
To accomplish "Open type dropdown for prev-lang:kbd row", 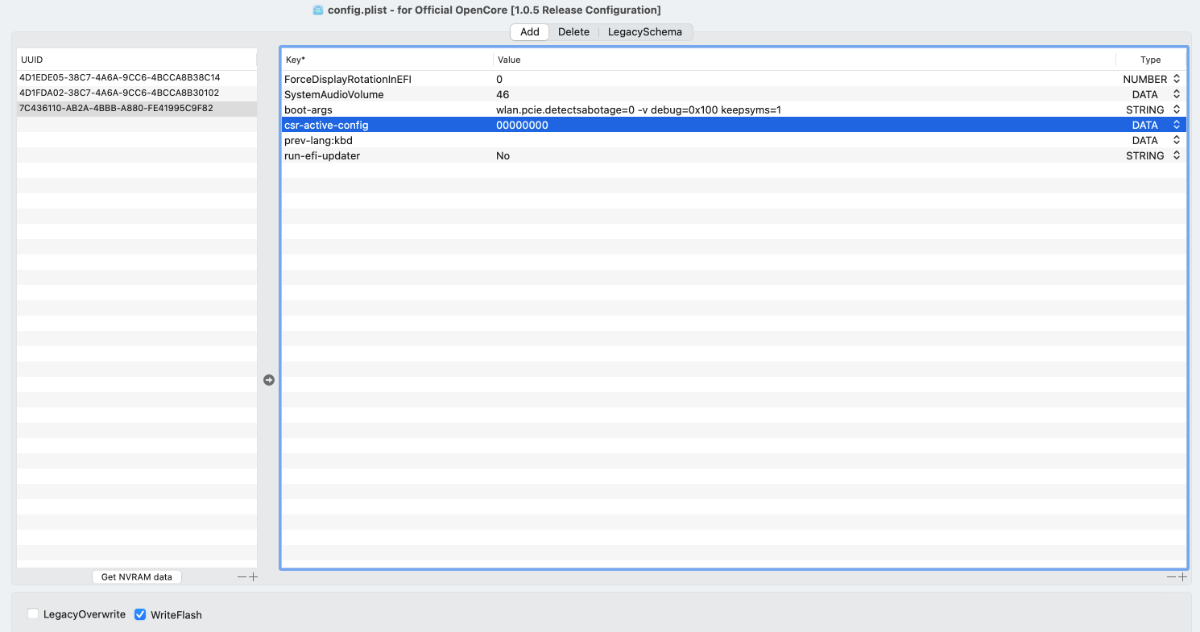I will pos(1176,141).
